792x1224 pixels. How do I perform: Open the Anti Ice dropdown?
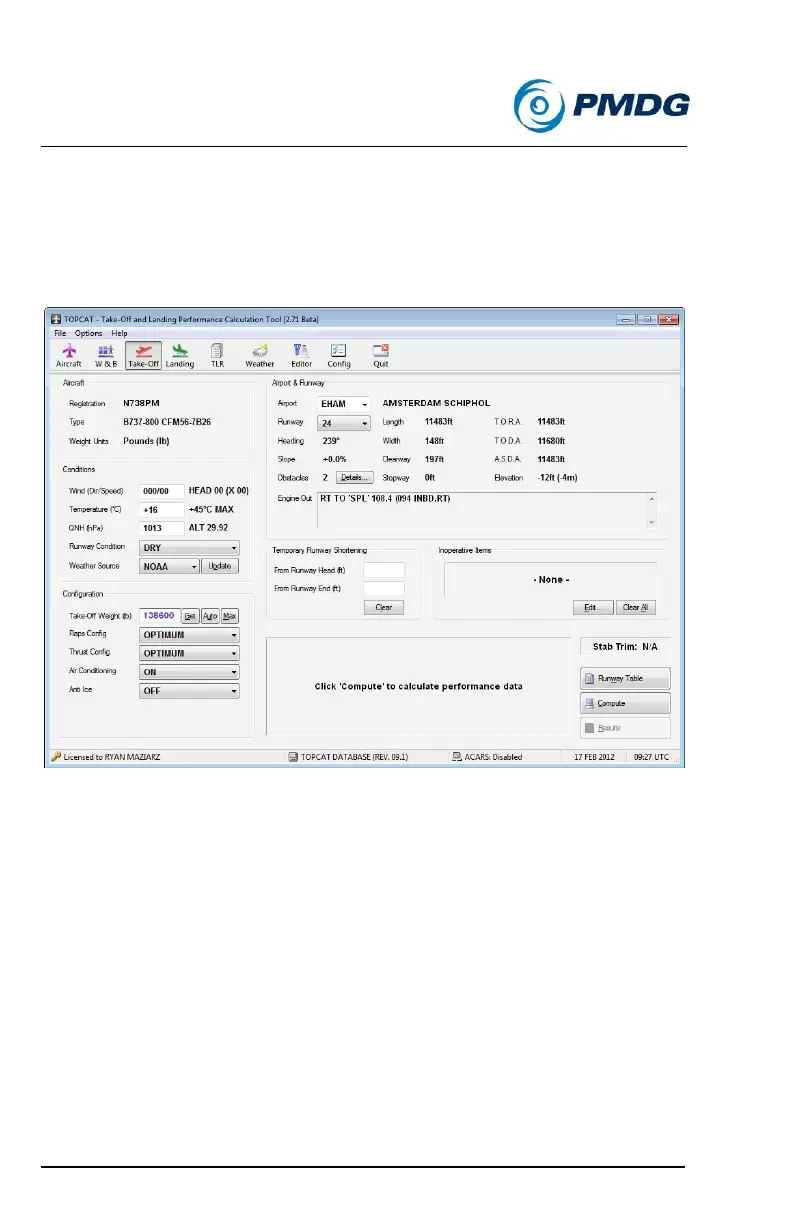(x=189, y=691)
